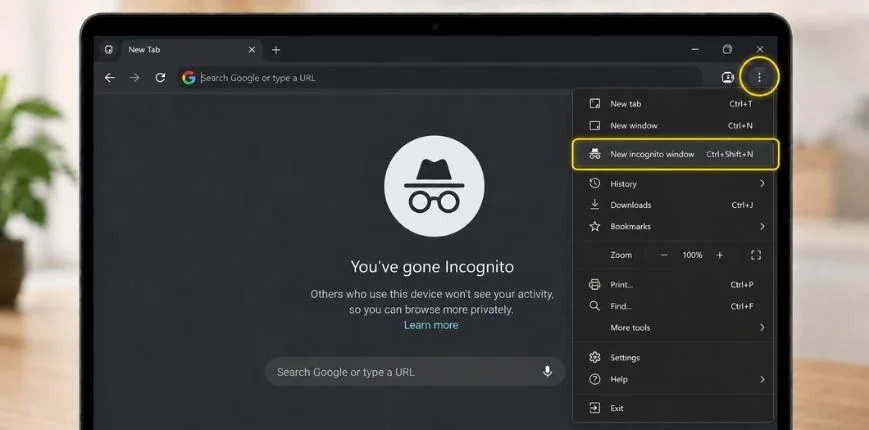Click the forward navigation arrow
The width and height of the screenshot is (869, 430).
pos(134,78)
